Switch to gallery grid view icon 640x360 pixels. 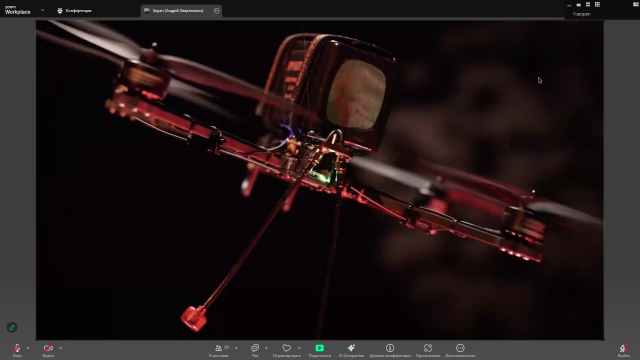598,4
